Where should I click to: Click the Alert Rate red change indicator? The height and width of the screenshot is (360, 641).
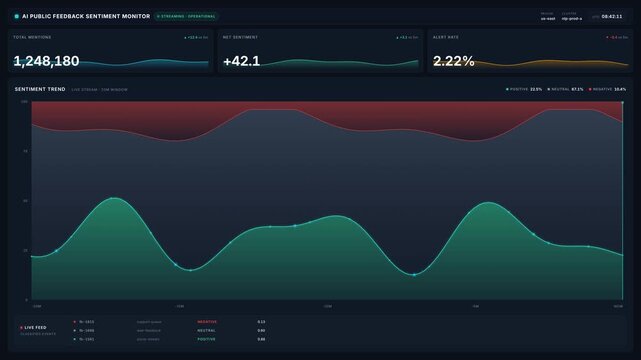[617, 38]
